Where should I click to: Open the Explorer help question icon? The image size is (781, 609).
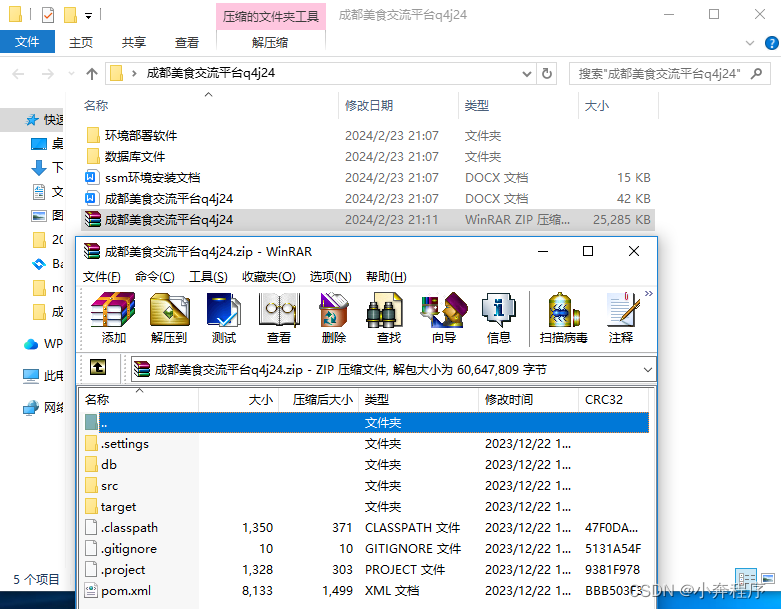(771, 43)
